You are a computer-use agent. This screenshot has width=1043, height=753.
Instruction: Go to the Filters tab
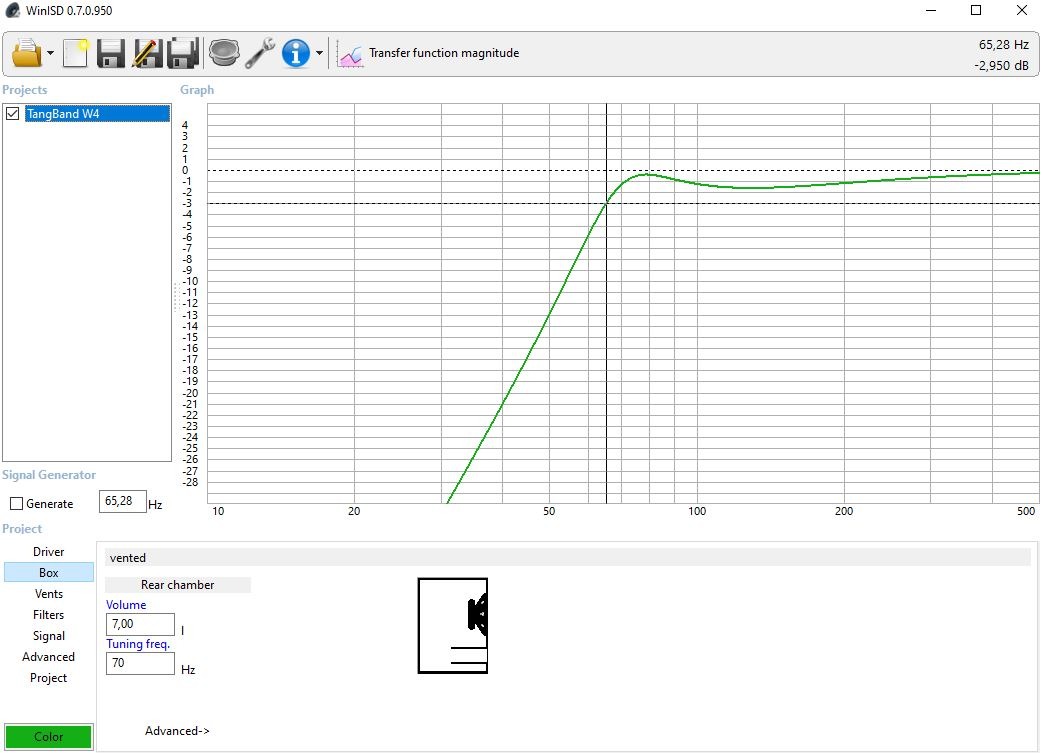49,615
